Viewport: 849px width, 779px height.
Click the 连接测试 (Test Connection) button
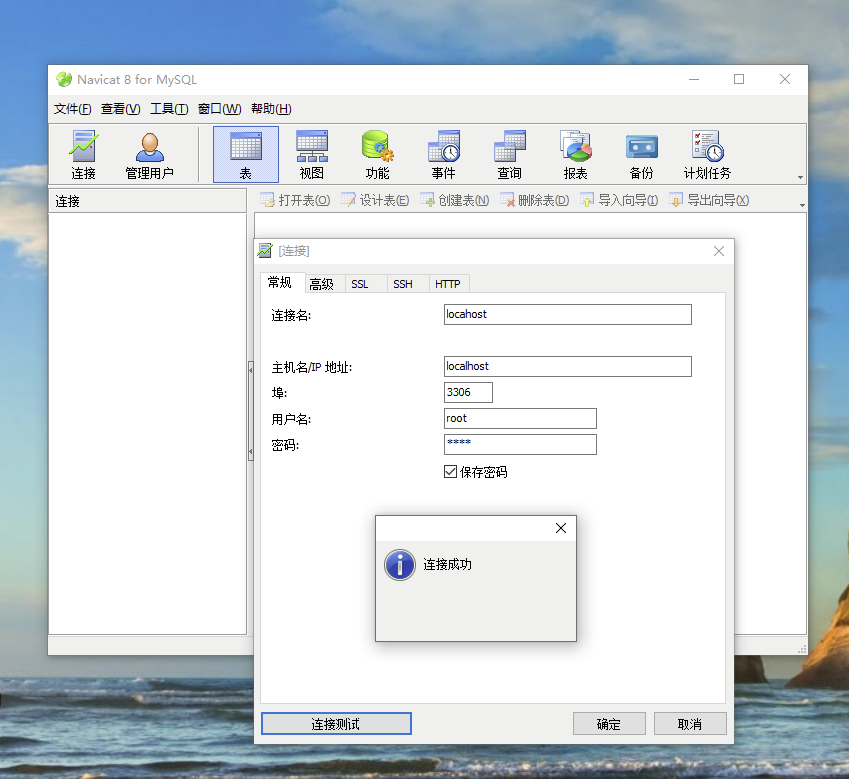pos(336,724)
